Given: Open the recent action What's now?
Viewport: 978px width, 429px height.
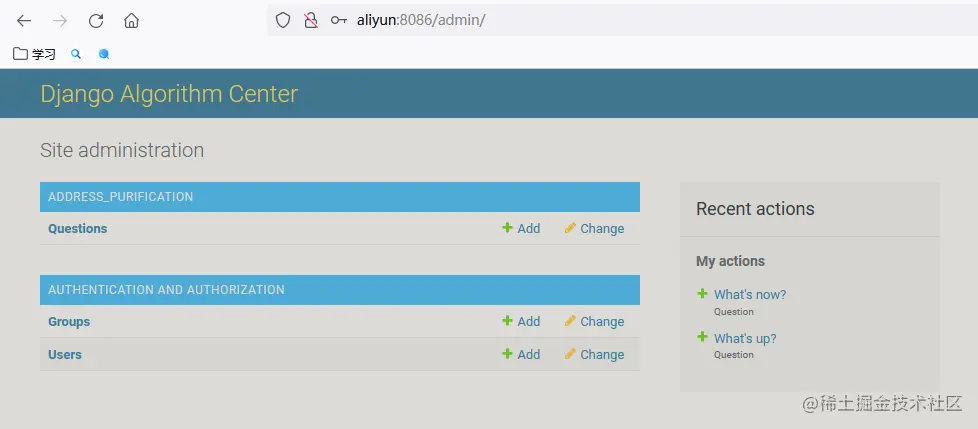Looking at the screenshot, I should (750, 294).
